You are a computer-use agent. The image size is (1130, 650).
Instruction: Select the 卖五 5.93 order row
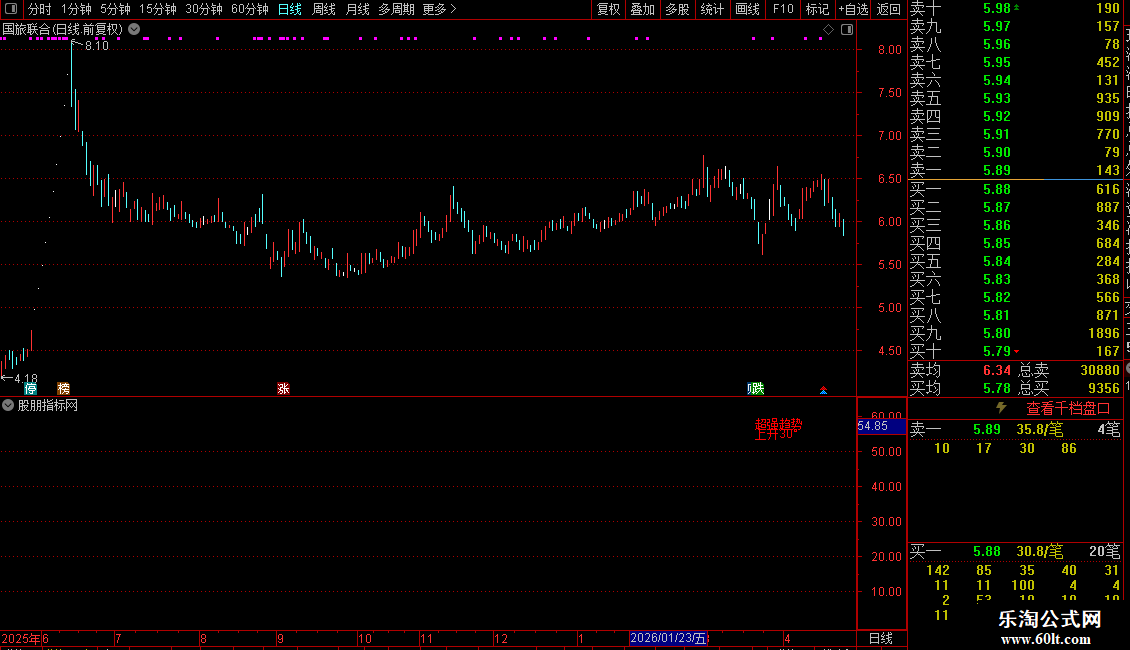[1015, 99]
